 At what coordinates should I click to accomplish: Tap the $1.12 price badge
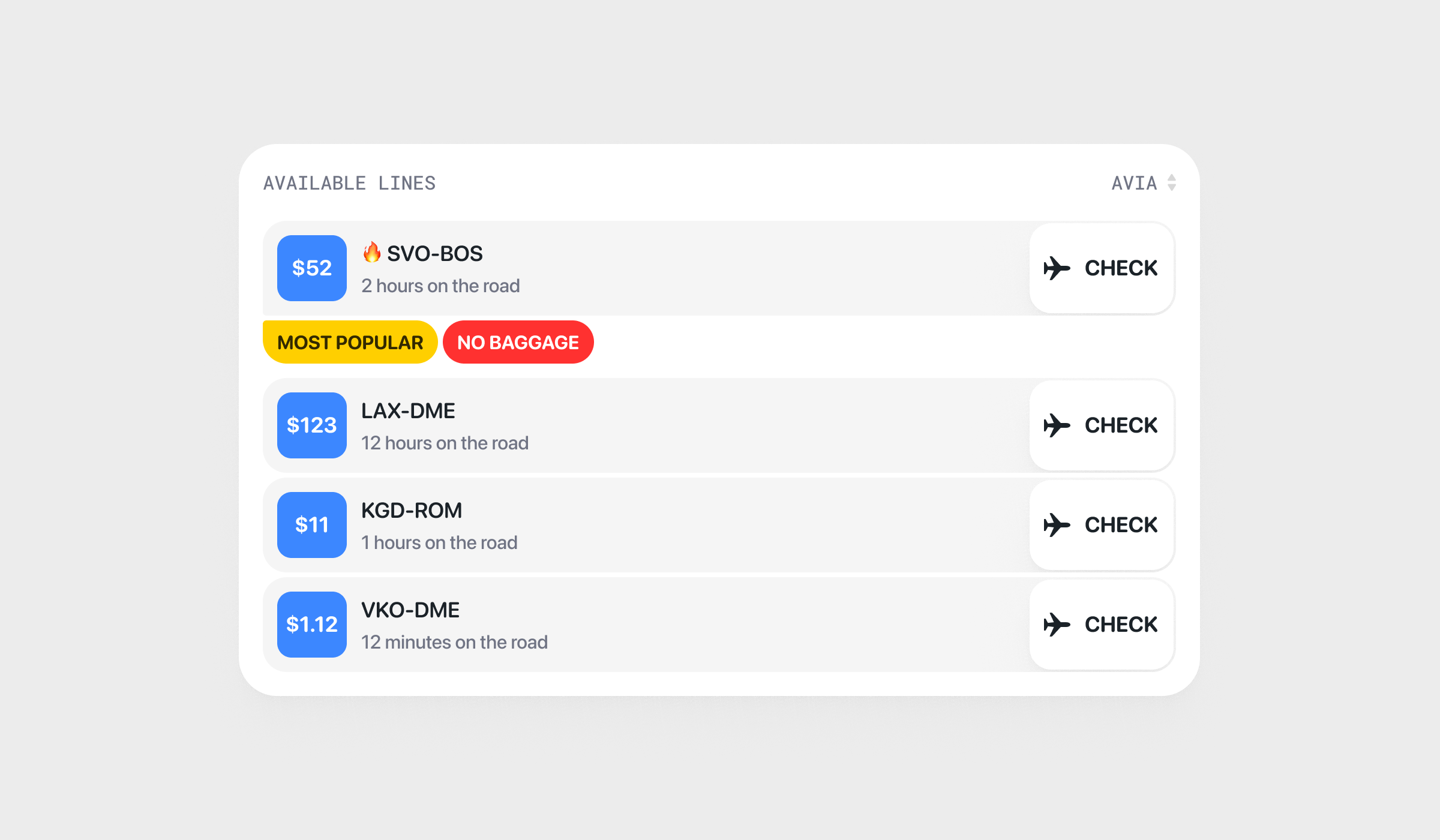(x=312, y=625)
